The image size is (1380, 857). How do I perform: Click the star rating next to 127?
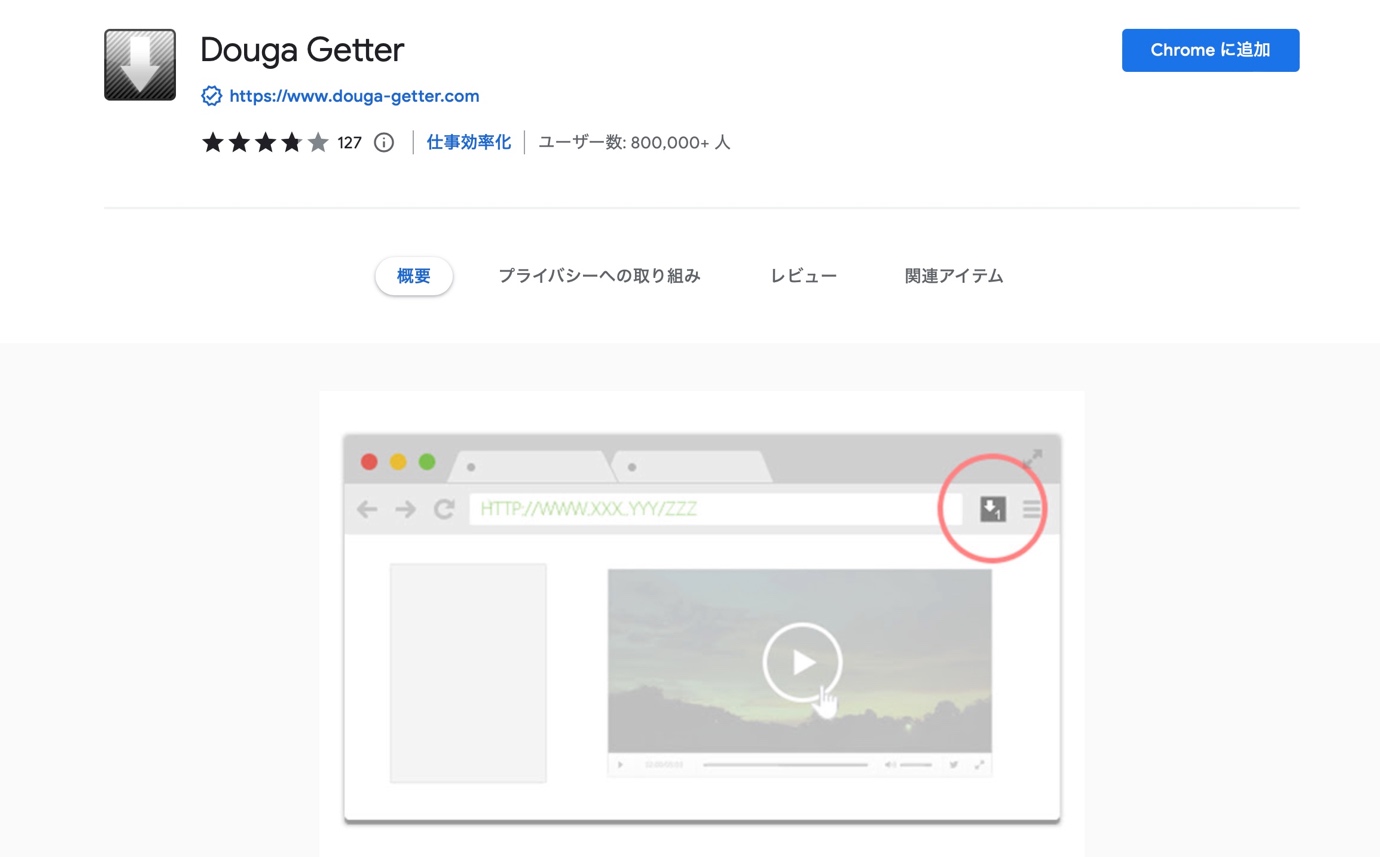pyautogui.click(x=265, y=142)
